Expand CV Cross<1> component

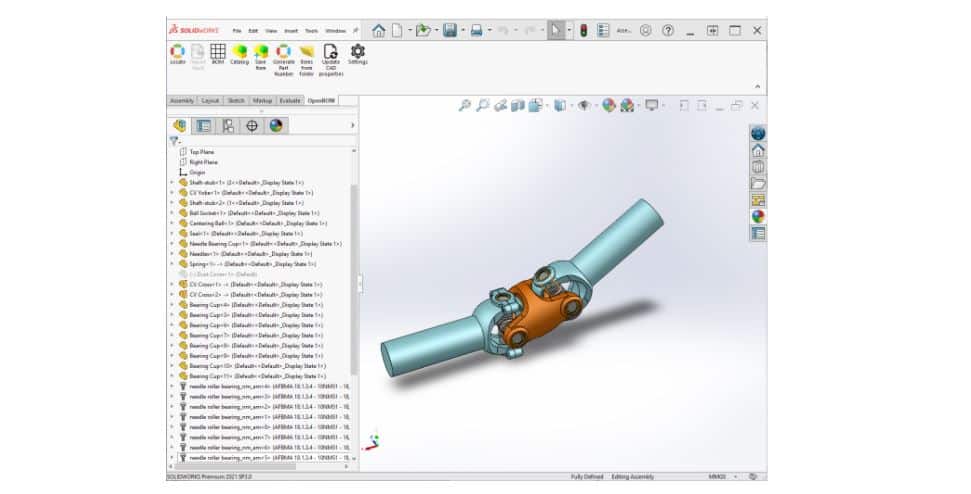[172, 284]
